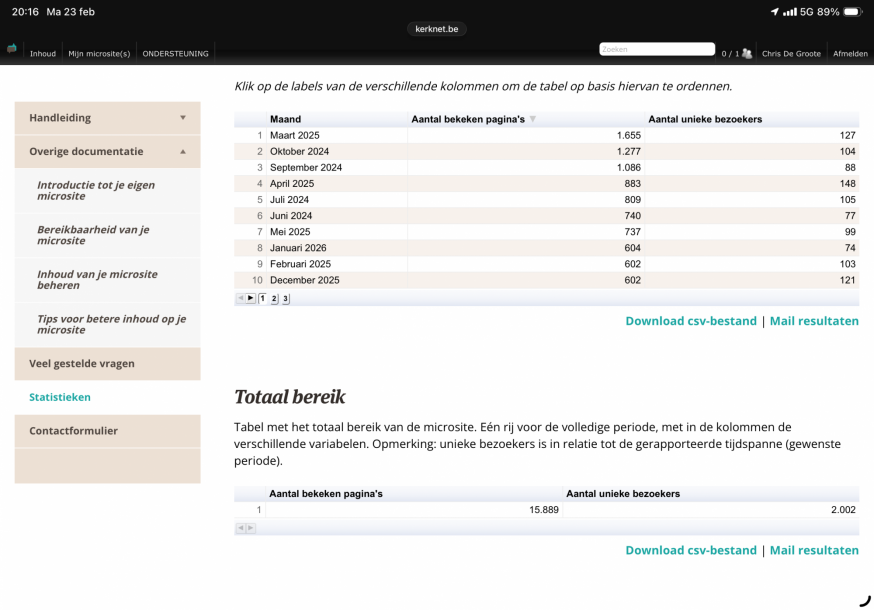Click Mail resultaten under Totaal bereik

coord(814,550)
